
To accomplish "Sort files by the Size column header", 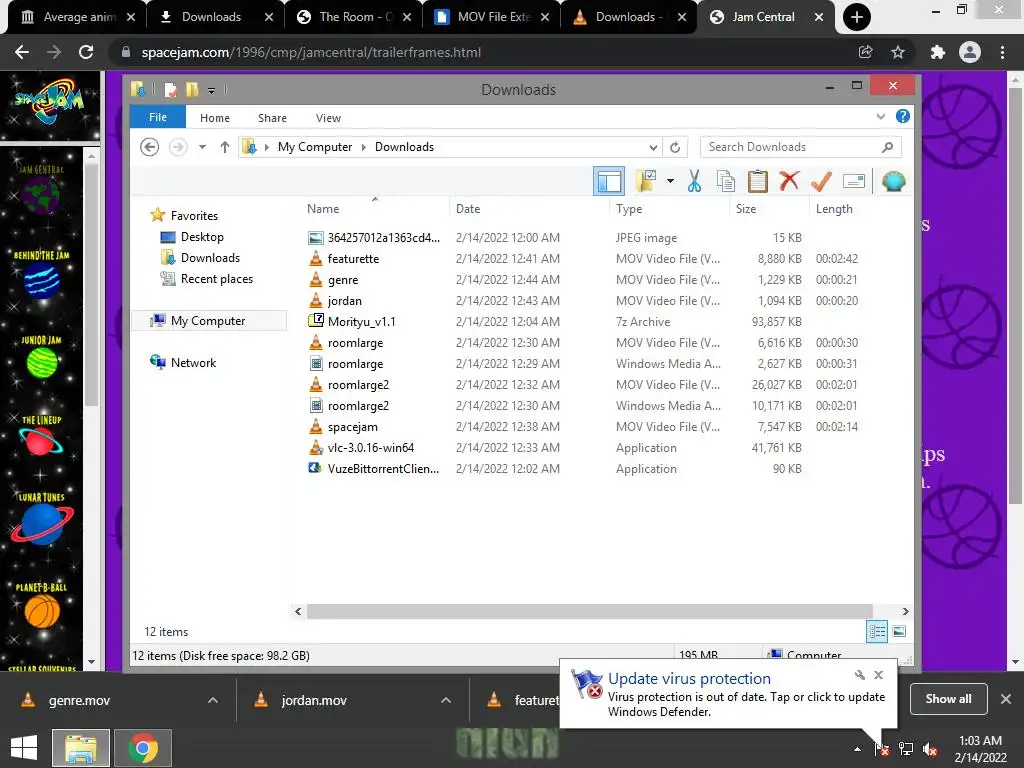I will (x=746, y=209).
